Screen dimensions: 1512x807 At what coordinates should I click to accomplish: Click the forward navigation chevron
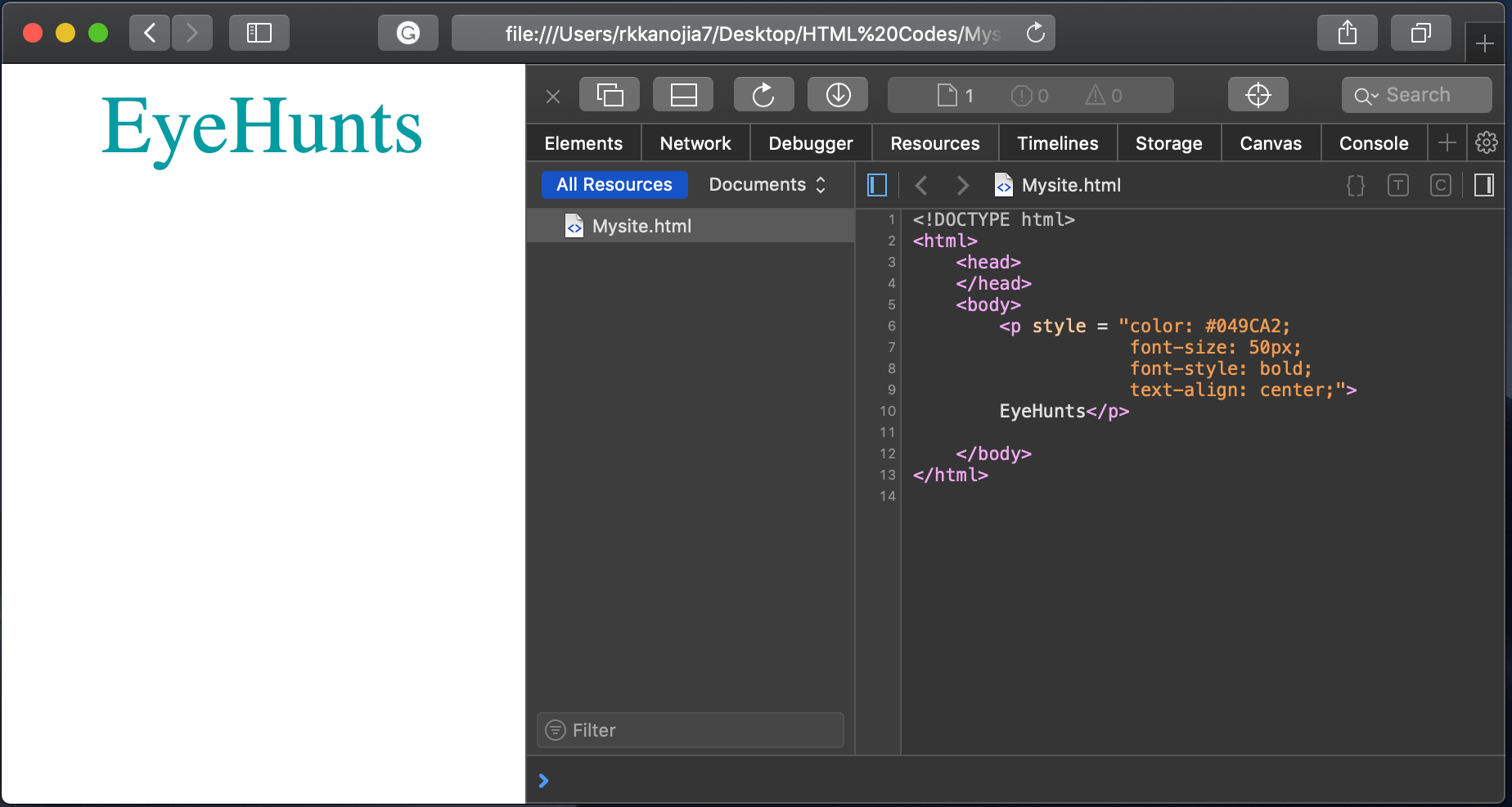[x=962, y=185]
